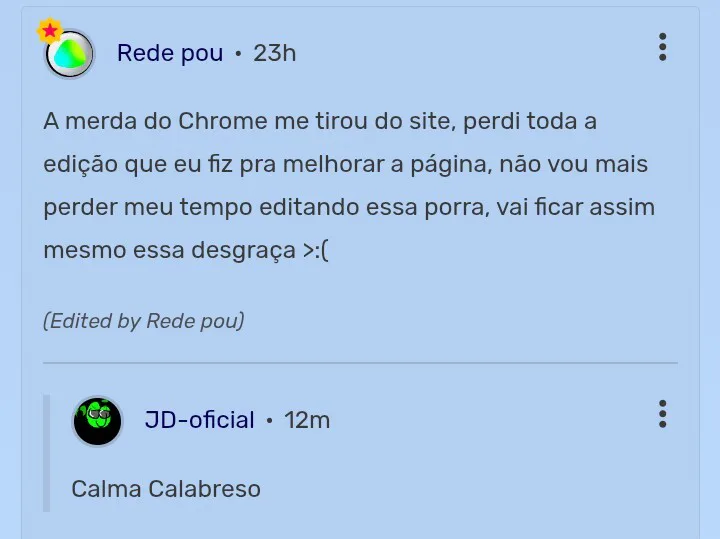Click the star badge on Rede pou's avatar
This screenshot has height=539, width=720.
pos(49,31)
